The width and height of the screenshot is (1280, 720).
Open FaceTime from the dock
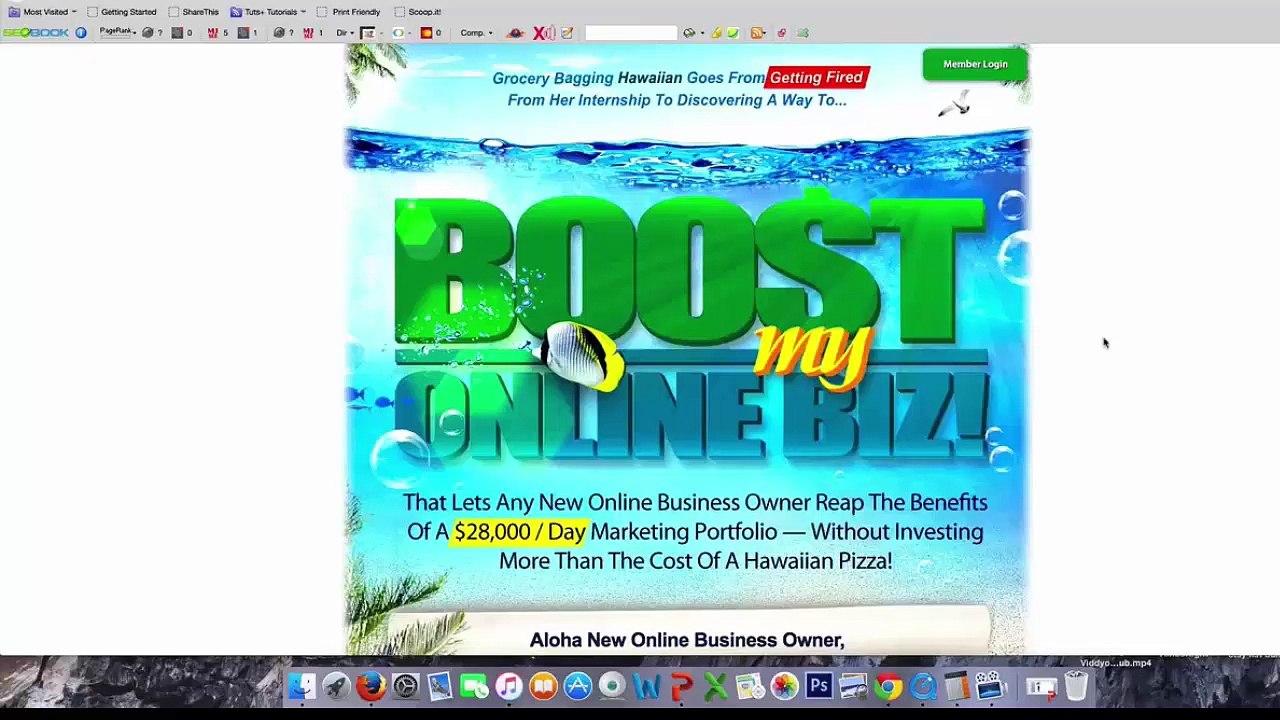pyautogui.click(x=473, y=686)
